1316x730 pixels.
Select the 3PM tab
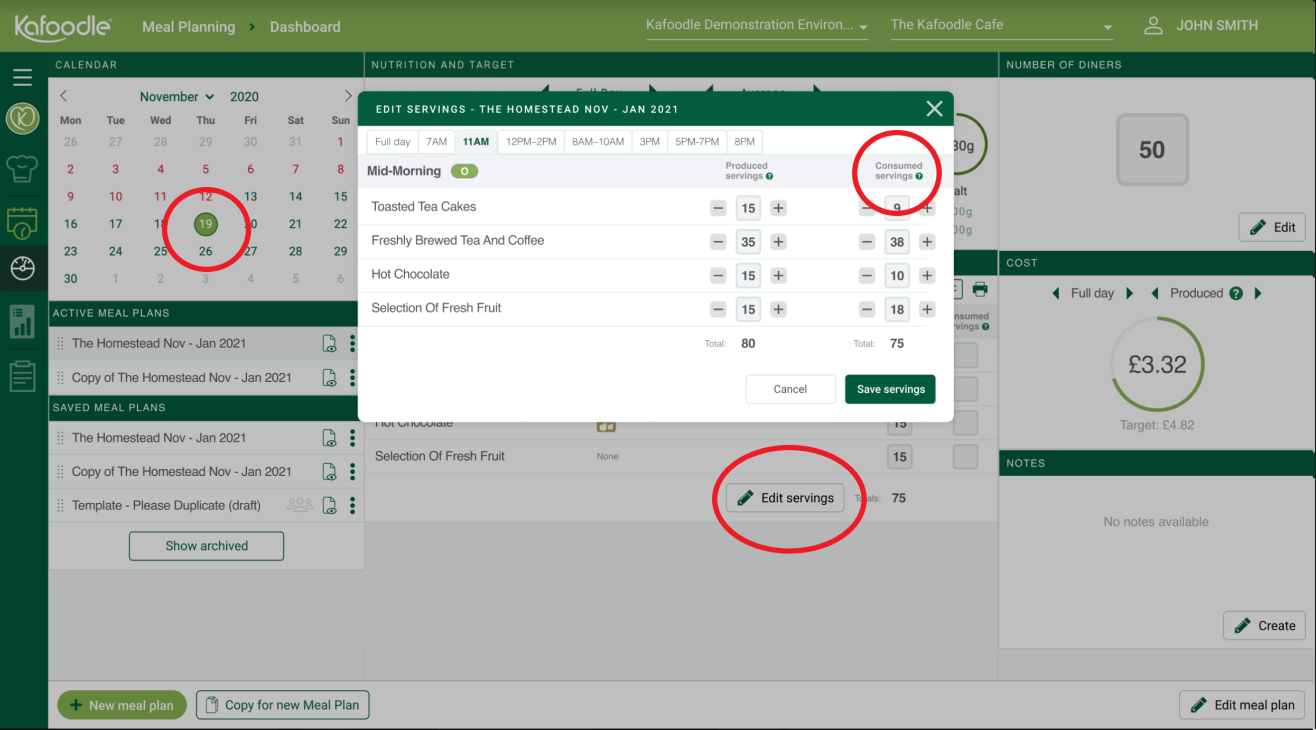[x=650, y=142]
